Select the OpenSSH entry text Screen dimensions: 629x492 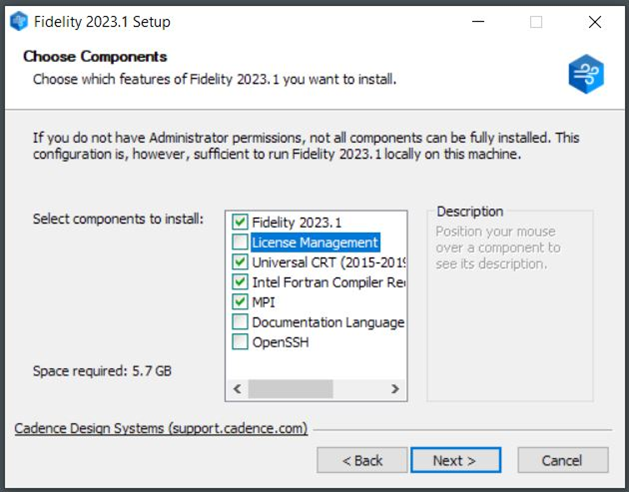[280, 342]
